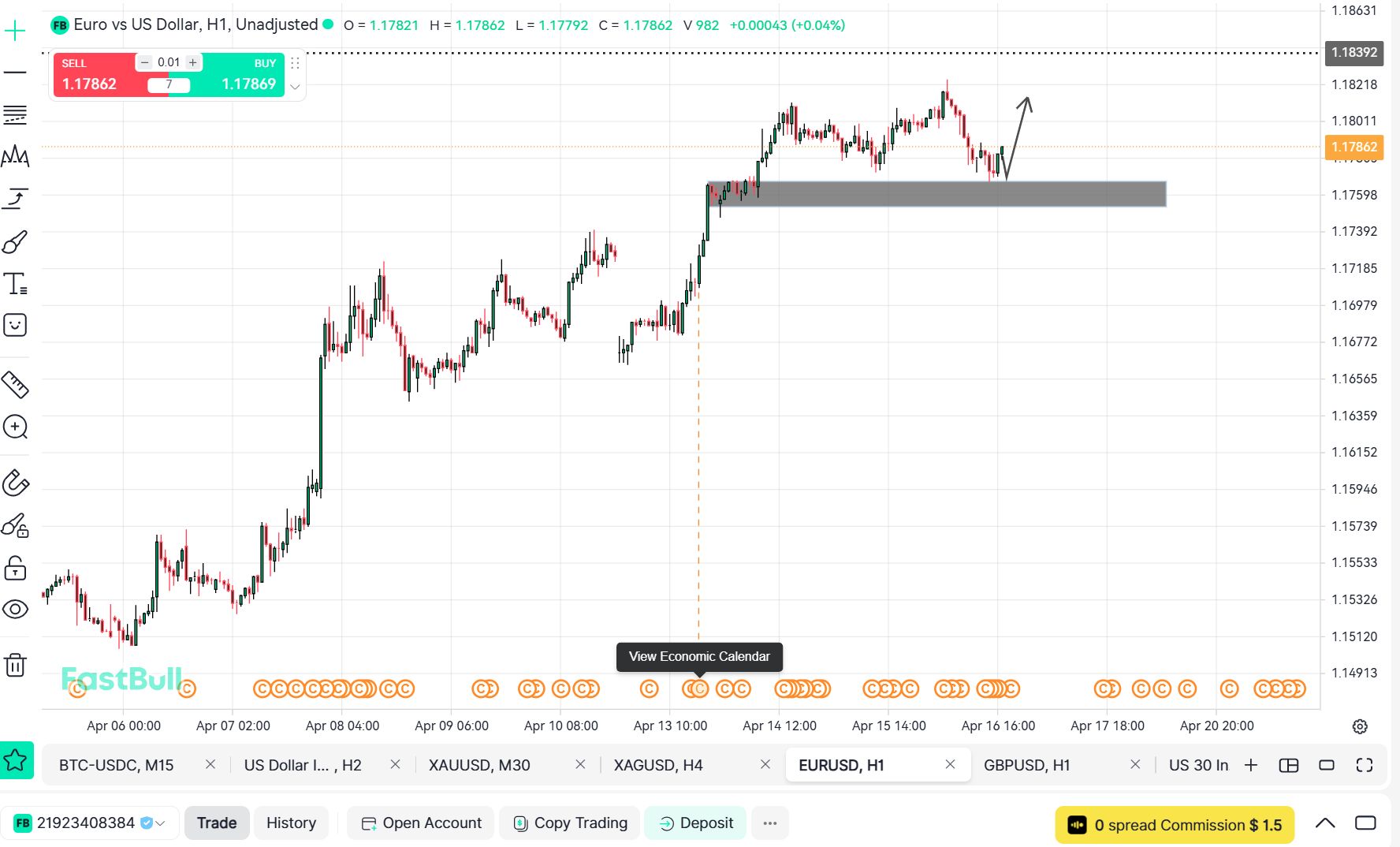Toggle the lock all drawings icon

pyautogui.click(x=15, y=567)
